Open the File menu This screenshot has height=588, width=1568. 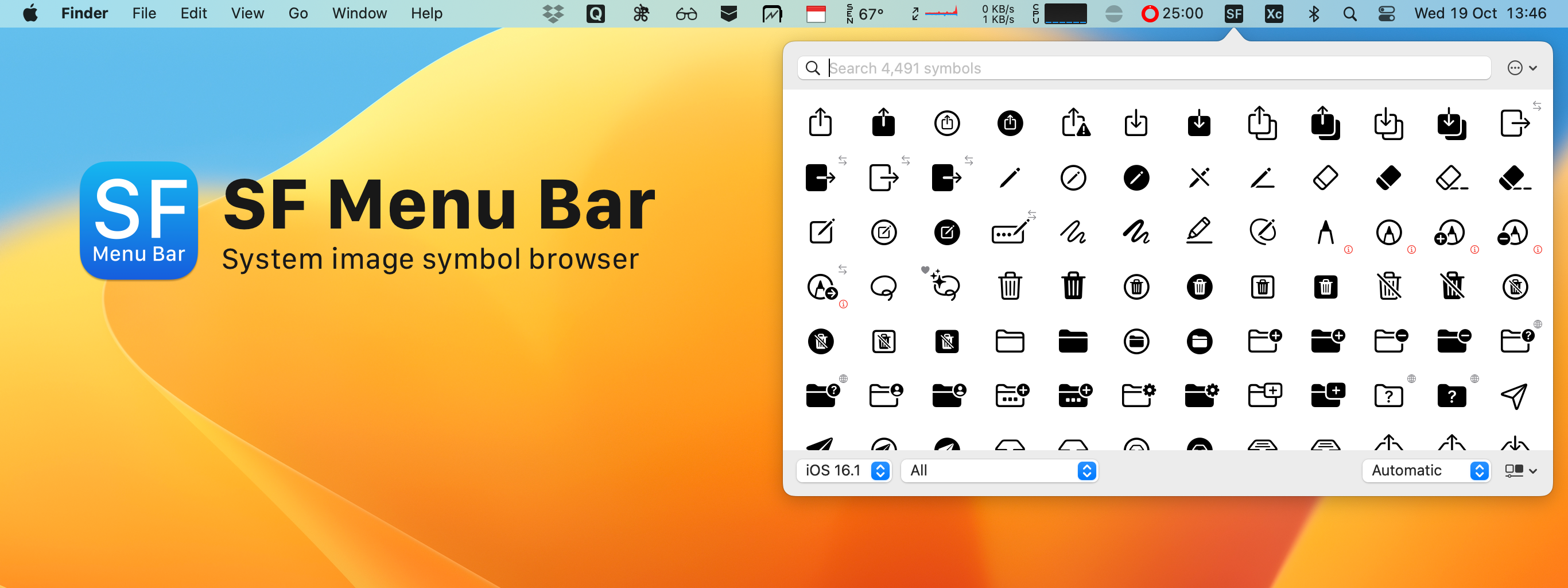click(x=143, y=13)
